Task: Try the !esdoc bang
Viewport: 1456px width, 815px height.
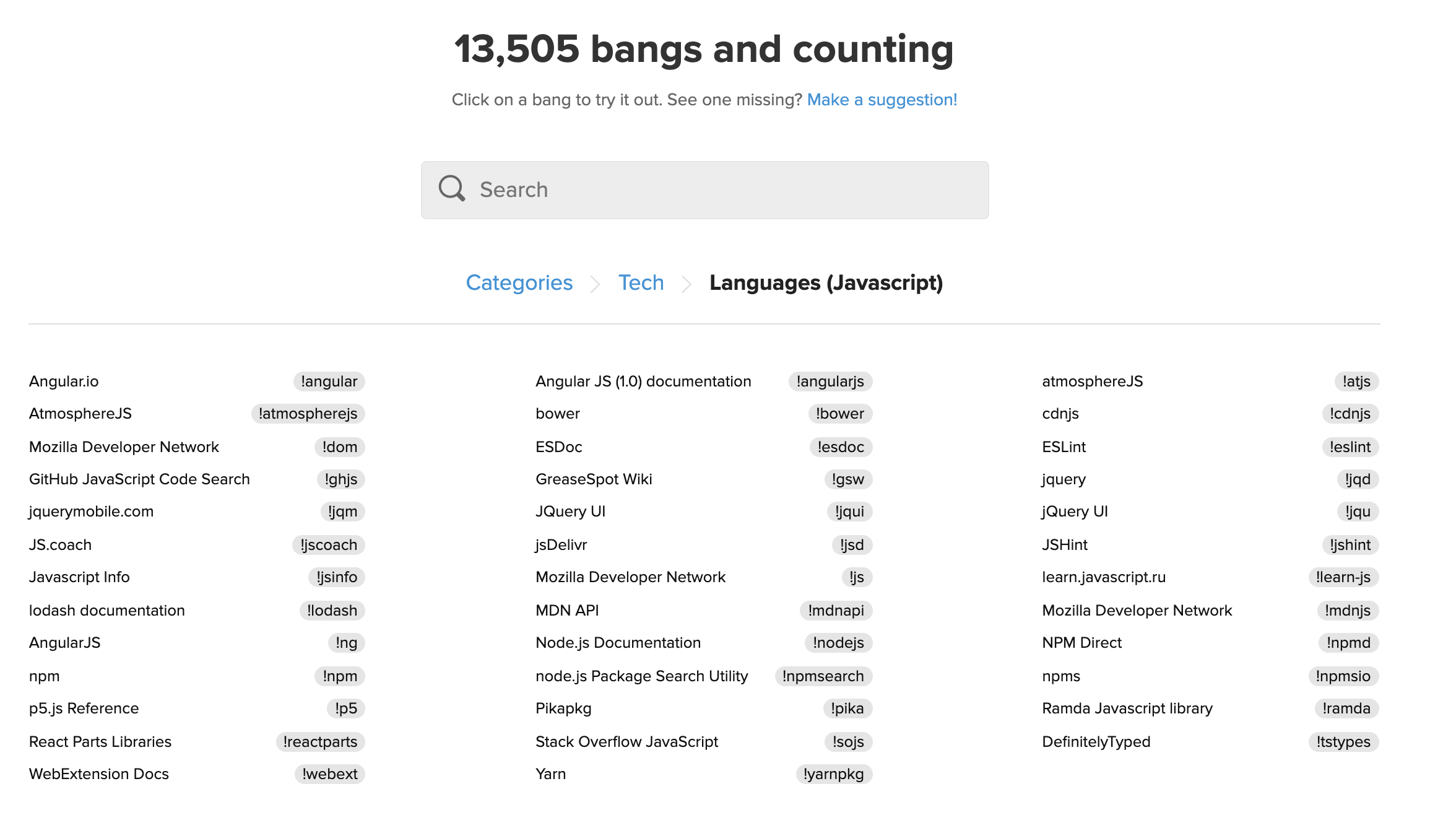Action: 841,447
